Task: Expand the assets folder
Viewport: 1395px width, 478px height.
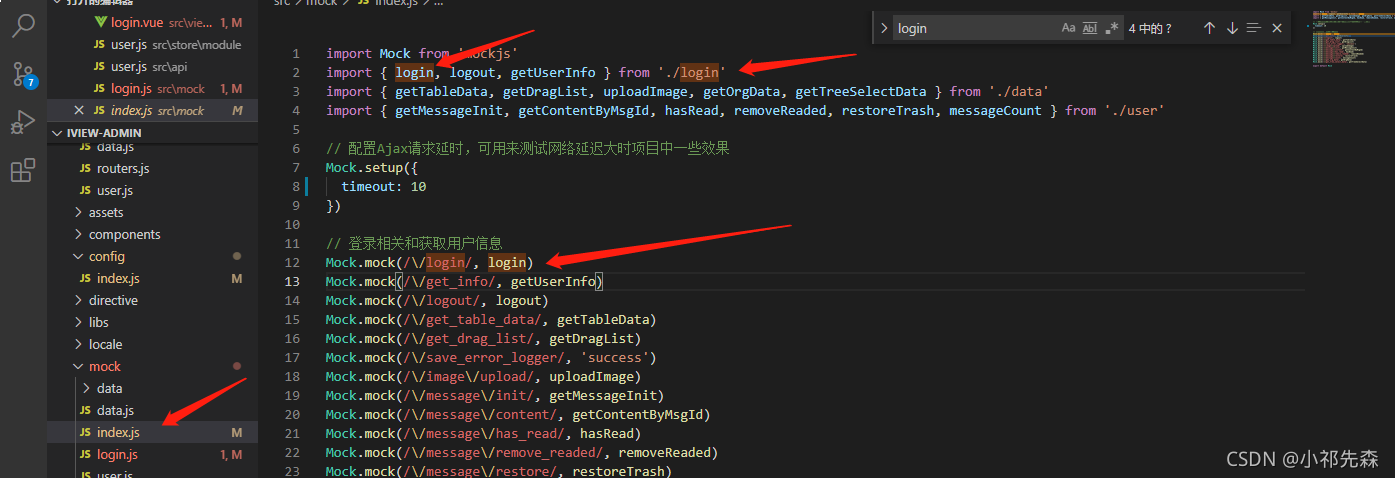Action: coord(153,212)
